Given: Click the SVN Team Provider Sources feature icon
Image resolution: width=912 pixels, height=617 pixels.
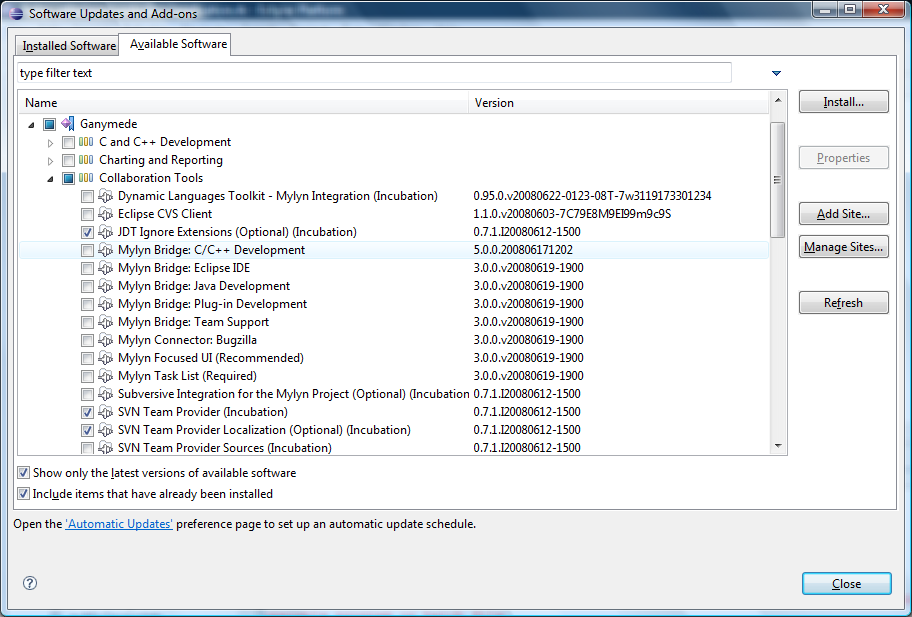Looking at the screenshot, I should 105,448.
